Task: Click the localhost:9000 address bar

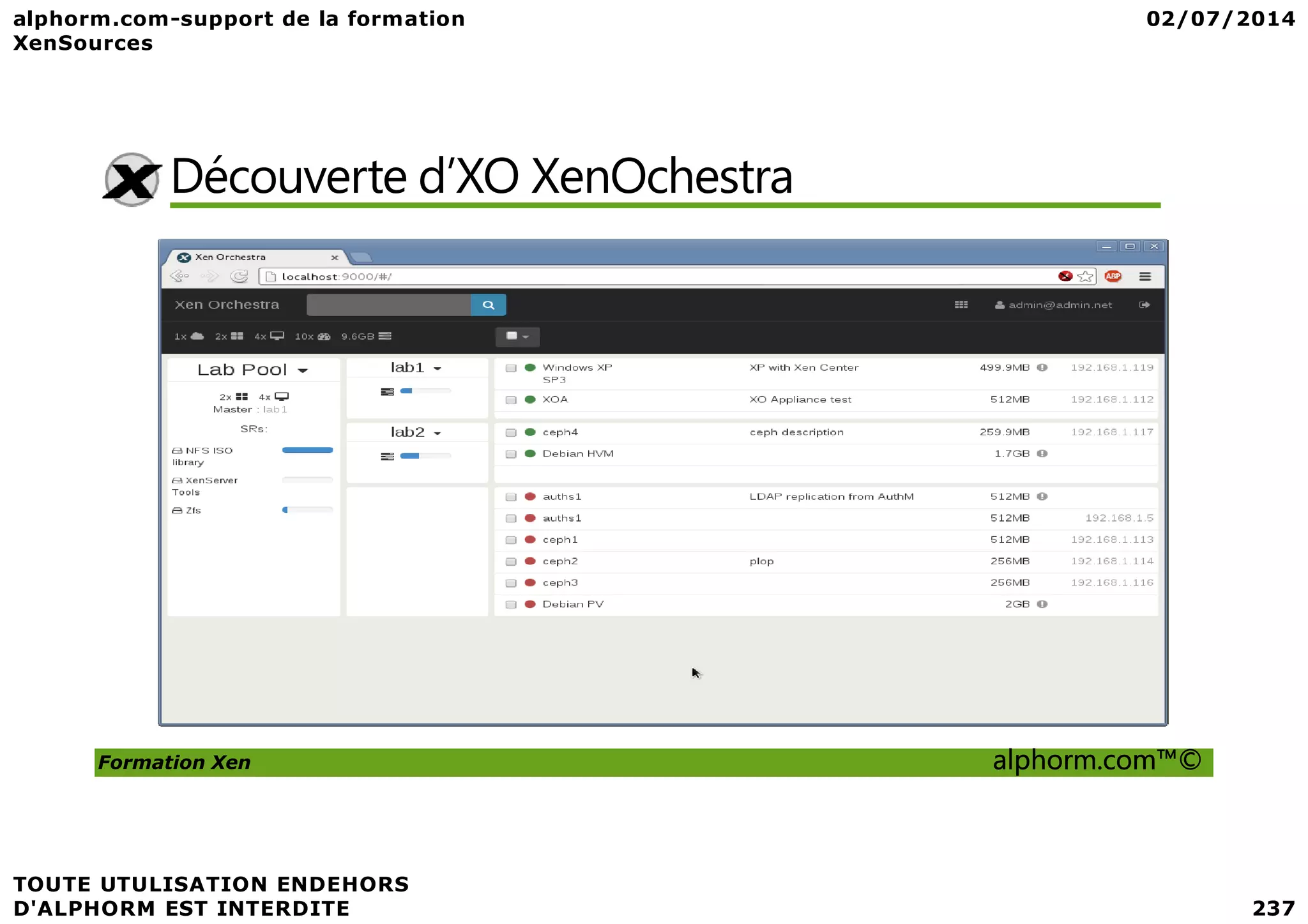Action: tap(658, 276)
